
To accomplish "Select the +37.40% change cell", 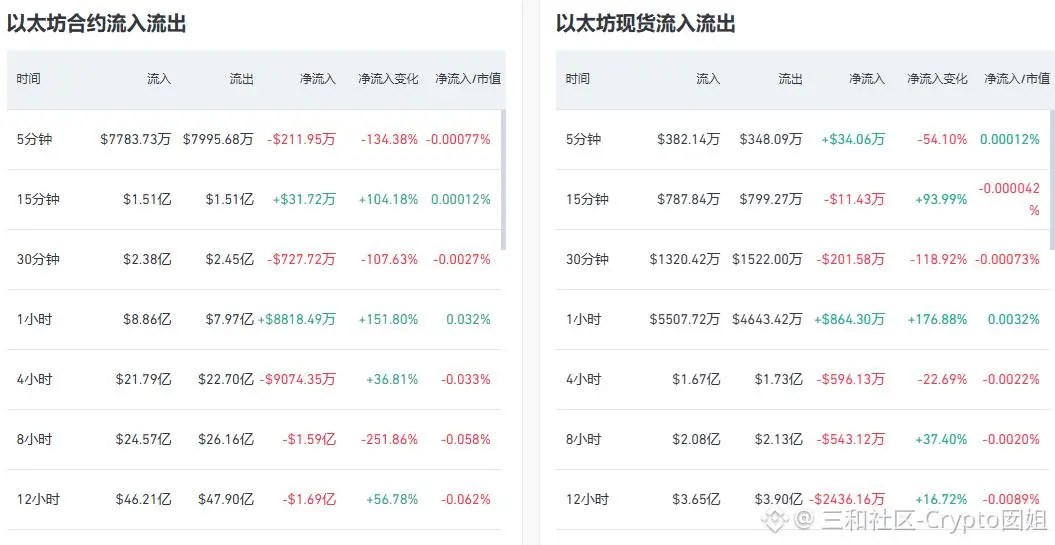I will [x=941, y=439].
